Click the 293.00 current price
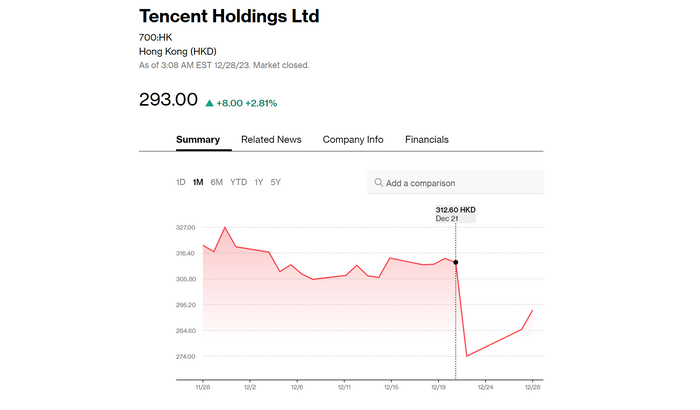The width and height of the screenshot is (700, 410). point(168,101)
